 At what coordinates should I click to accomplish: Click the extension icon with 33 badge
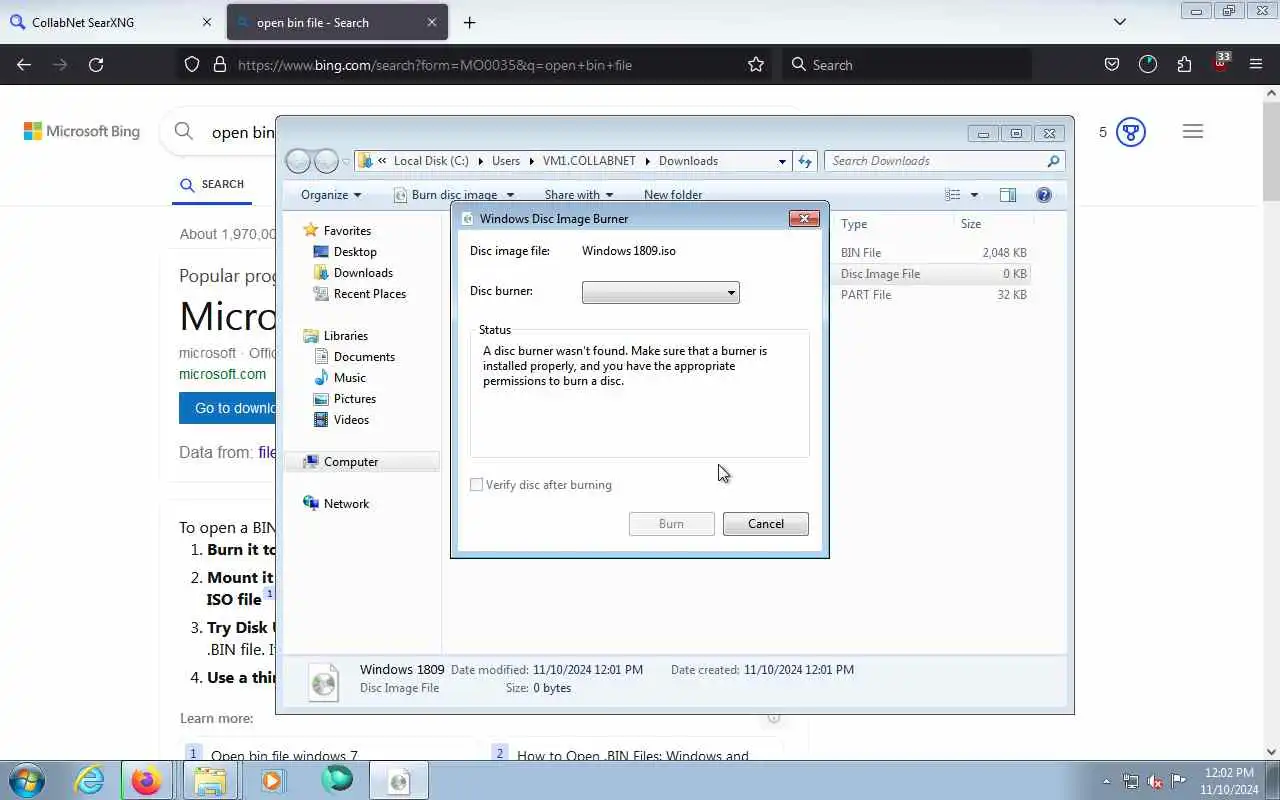click(1220, 63)
